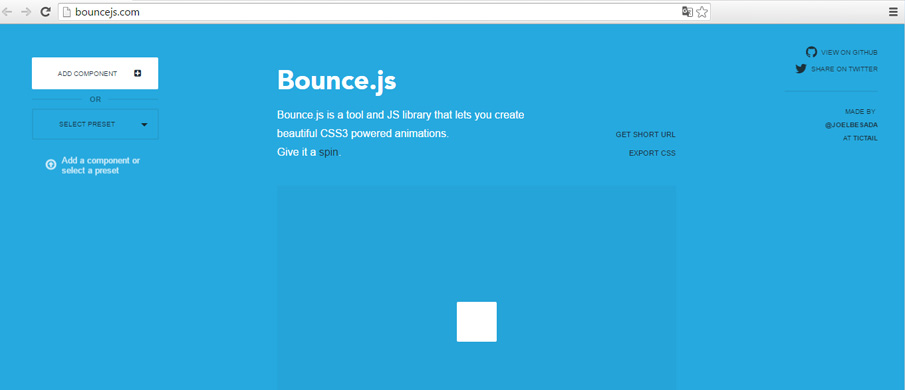Click the MADE BY text
Image resolution: width=905 pixels, height=390 pixels.
pos(860,111)
